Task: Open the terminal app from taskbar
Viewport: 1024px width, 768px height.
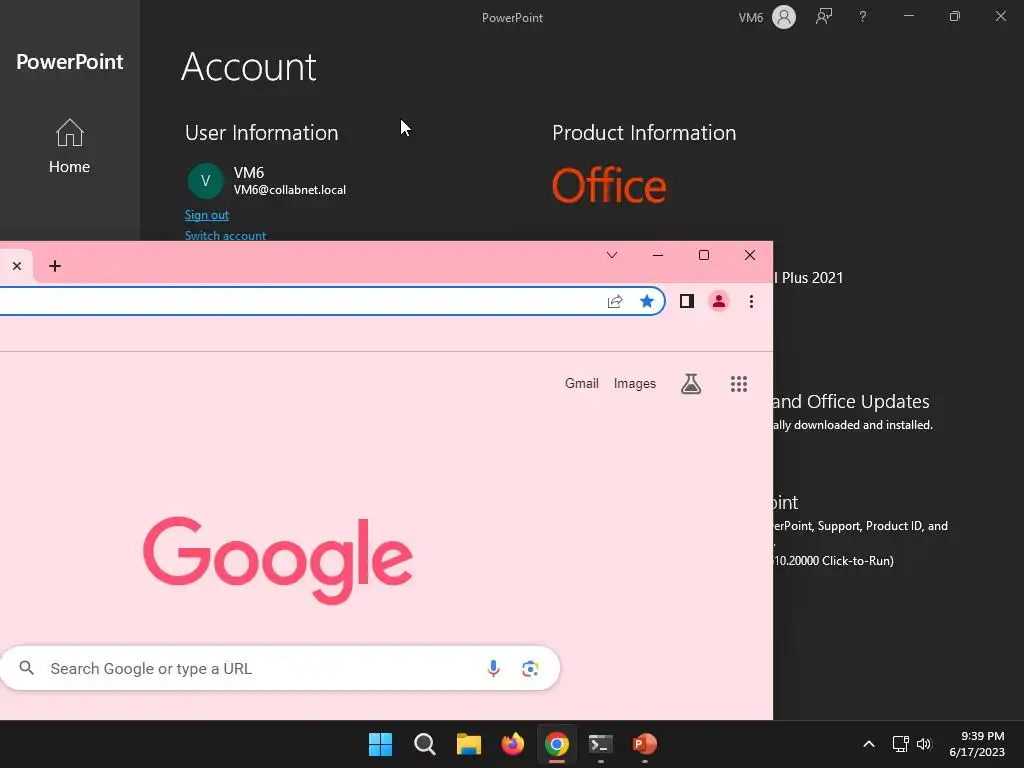Action: [x=601, y=744]
